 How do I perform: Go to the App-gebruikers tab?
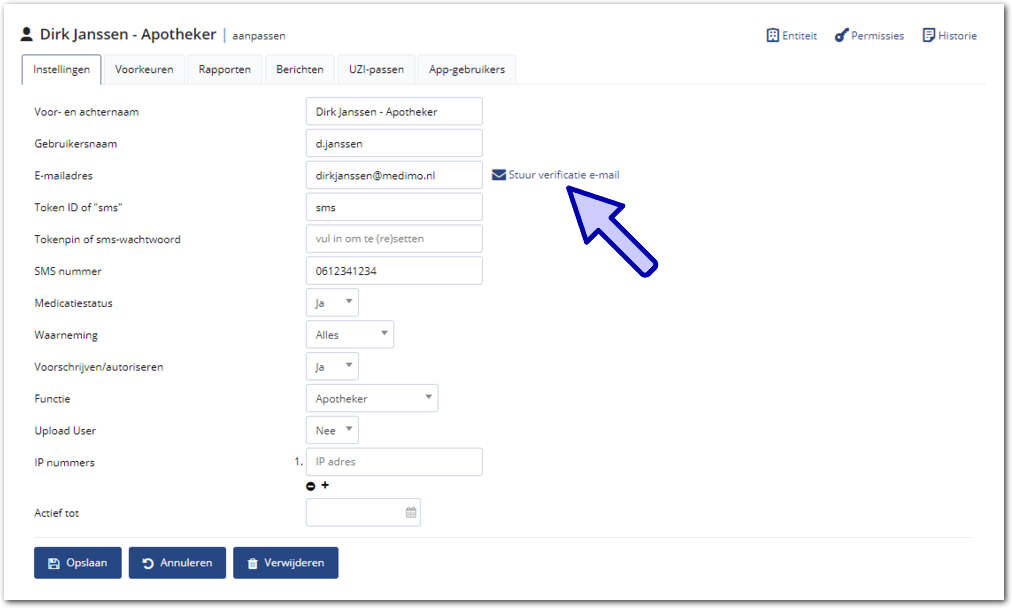click(x=466, y=70)
